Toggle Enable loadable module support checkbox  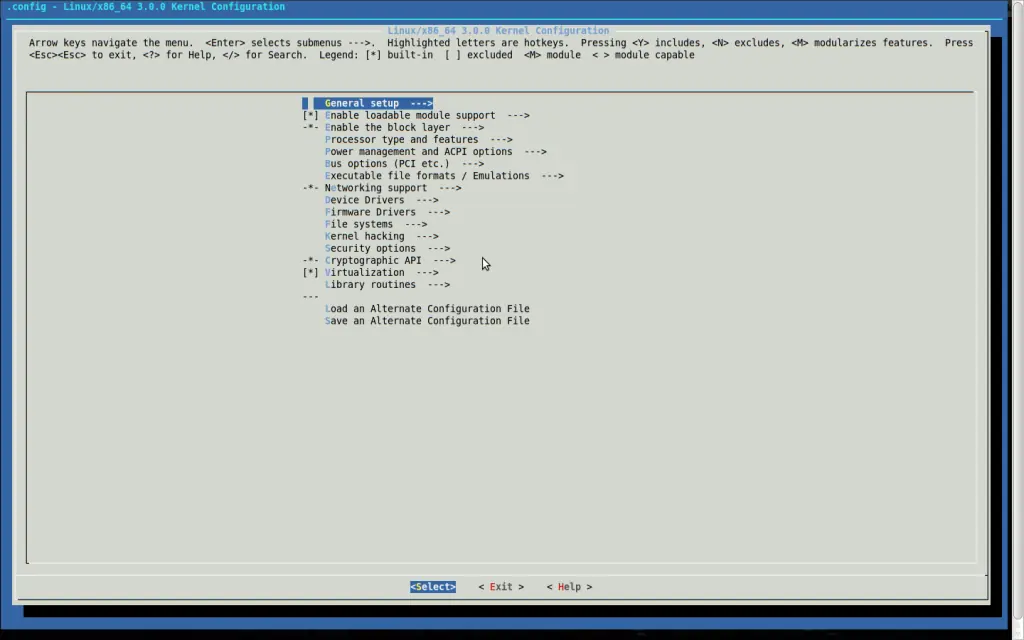click(310, 116)
